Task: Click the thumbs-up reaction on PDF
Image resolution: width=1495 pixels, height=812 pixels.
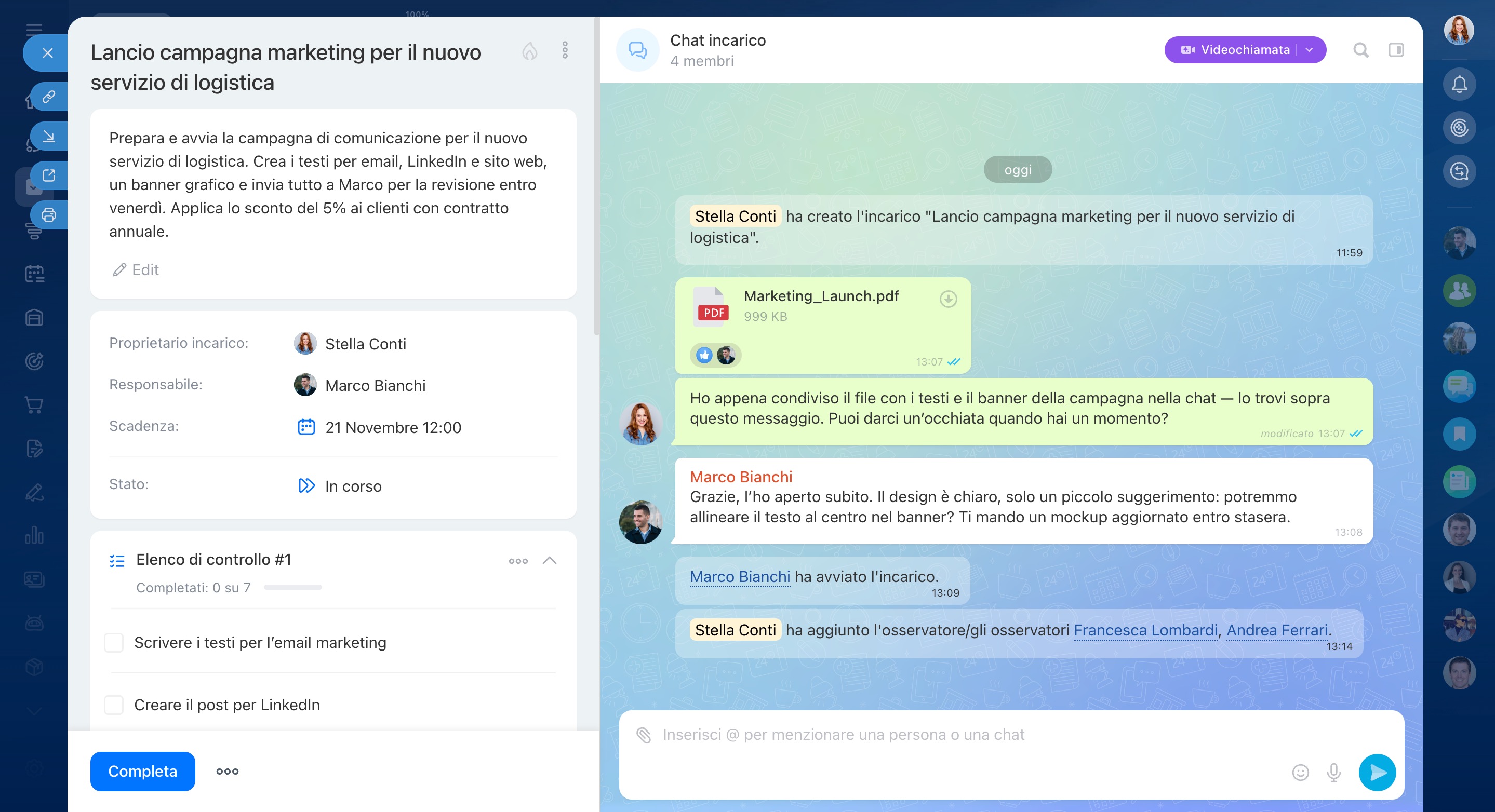Action: 704,355
